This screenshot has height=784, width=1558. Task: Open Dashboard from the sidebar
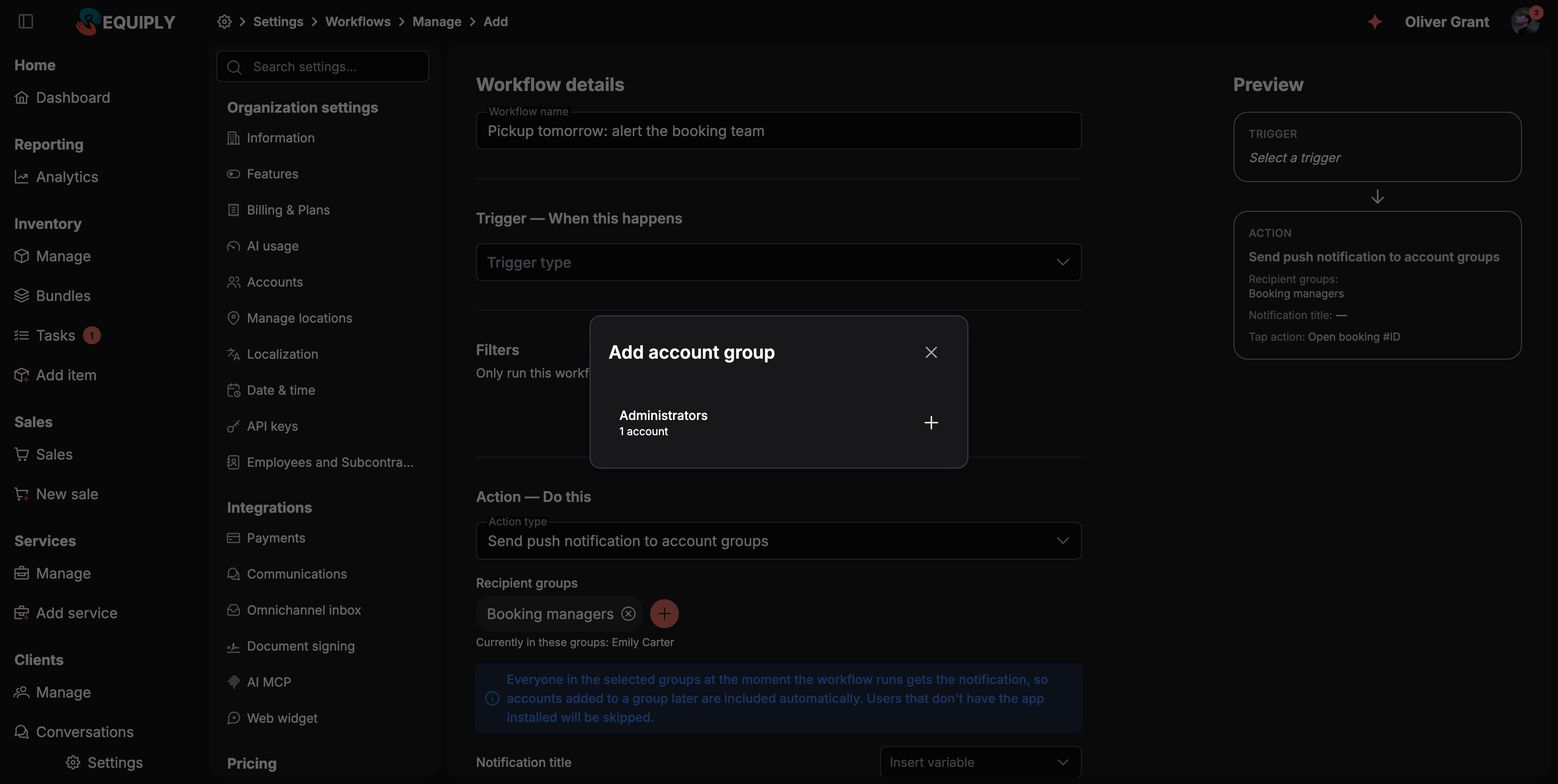coord(62,97)
